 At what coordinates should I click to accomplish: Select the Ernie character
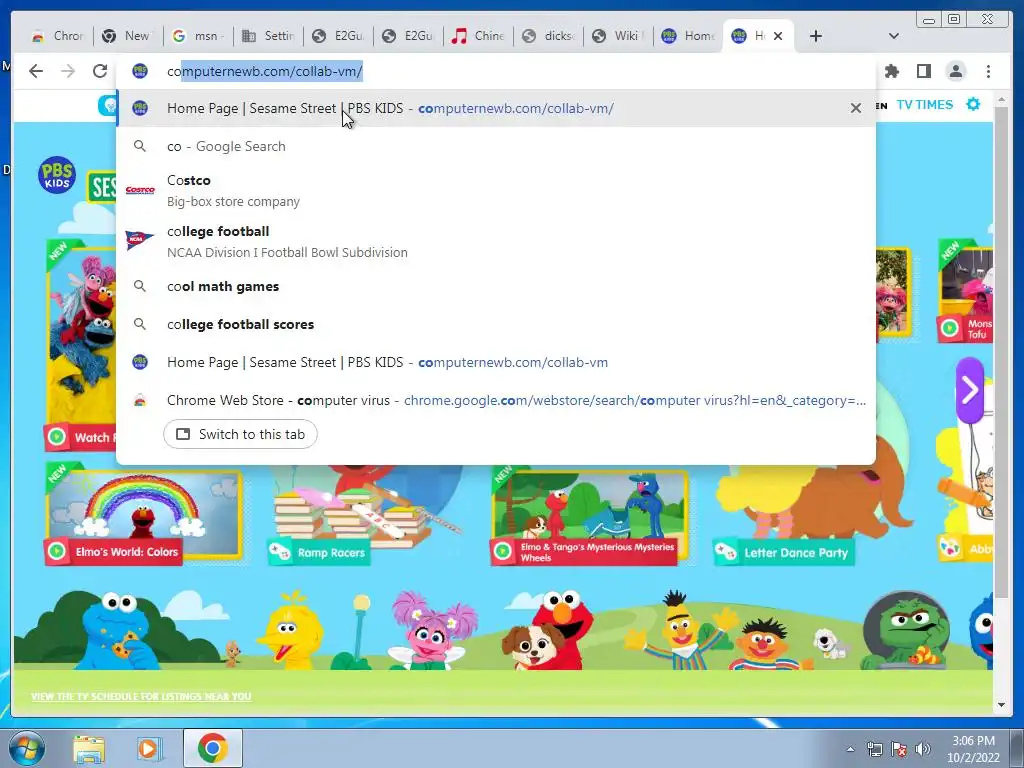(x=765, y=644)
